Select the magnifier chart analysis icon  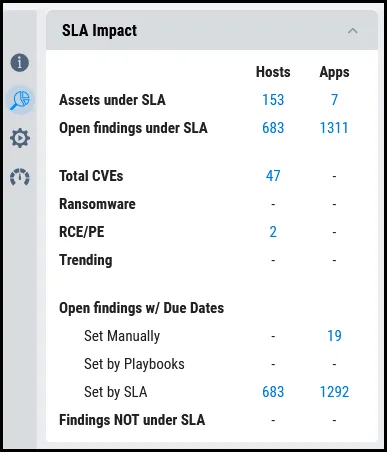click(x=20, y=100)
